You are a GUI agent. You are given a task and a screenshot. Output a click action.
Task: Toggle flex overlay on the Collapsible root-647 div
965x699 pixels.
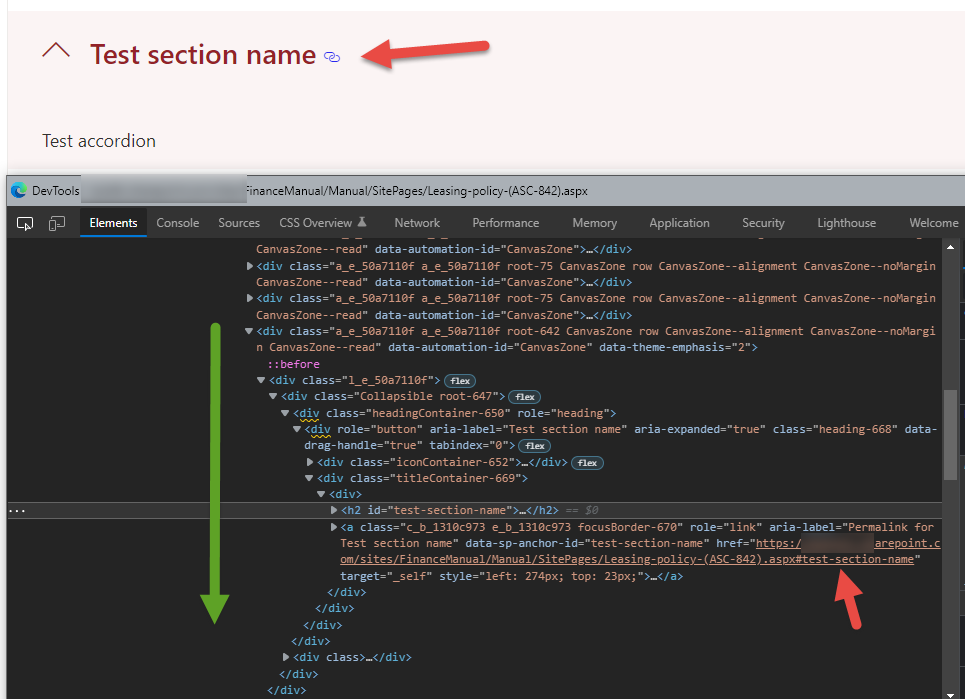pos(525,397)
